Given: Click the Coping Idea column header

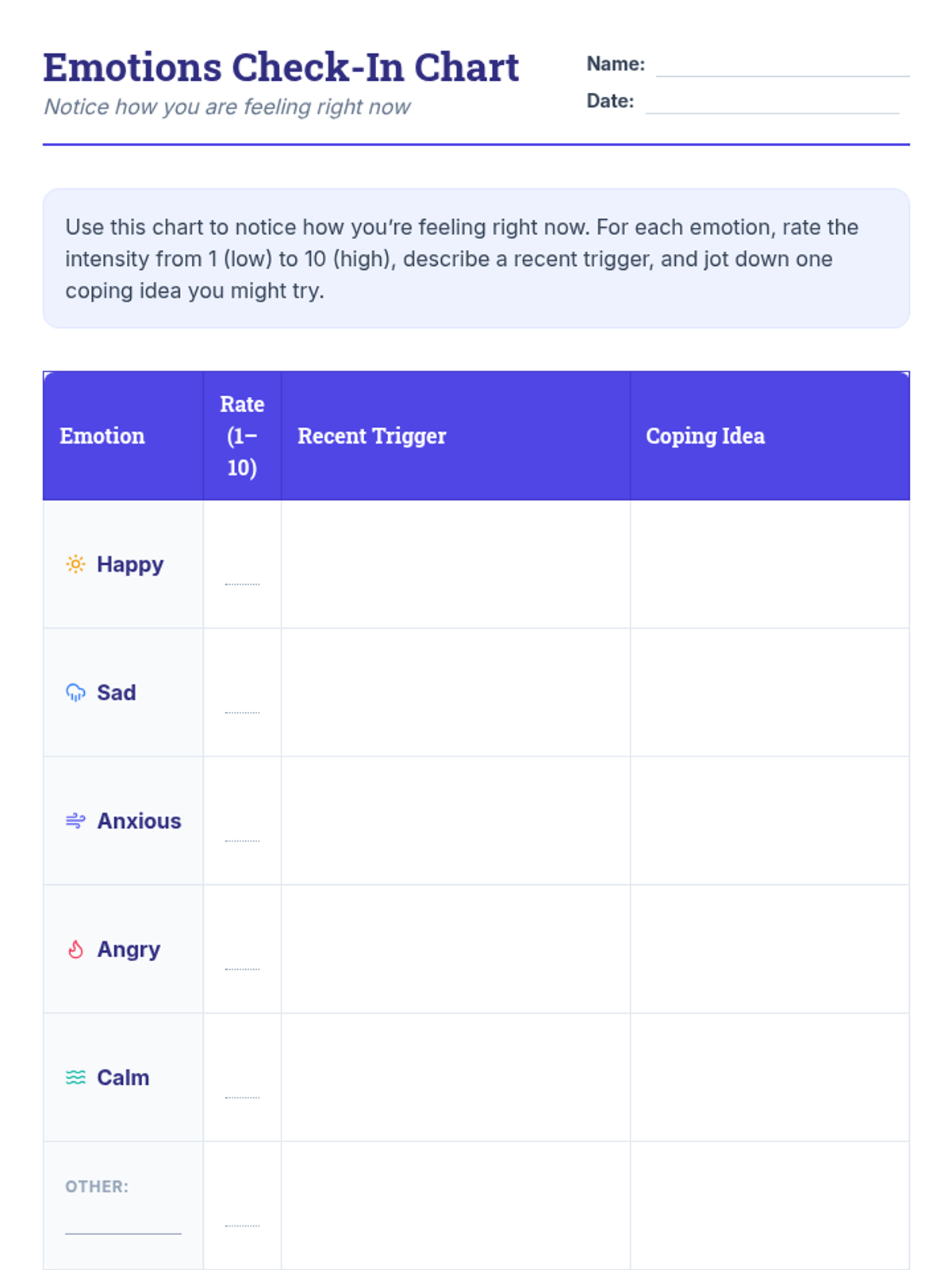Looking at the screenshot, I should coord(705,436).
